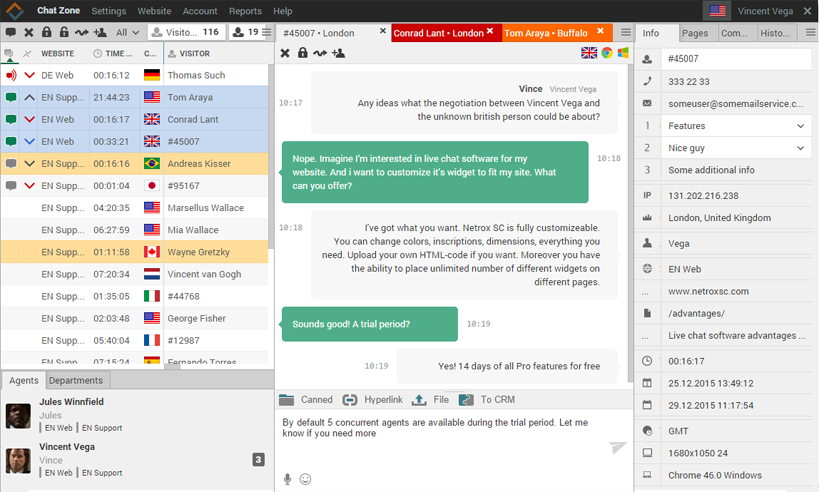Click the emoji smiley icon
This screenshot has width=819, height=492.
pos(306,479)
